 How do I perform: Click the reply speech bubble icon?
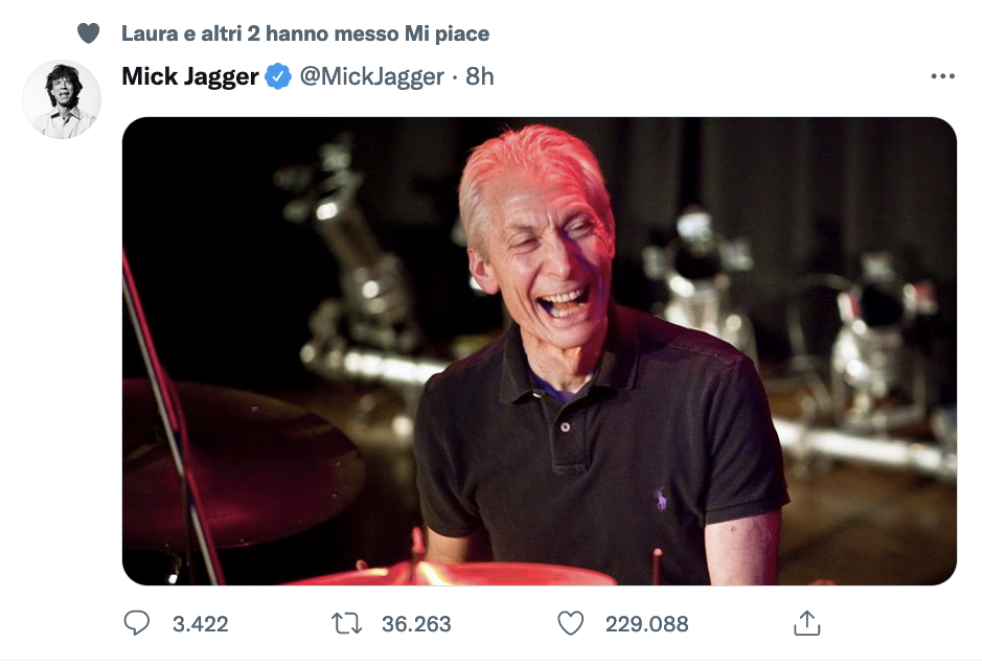click(136, 624)
